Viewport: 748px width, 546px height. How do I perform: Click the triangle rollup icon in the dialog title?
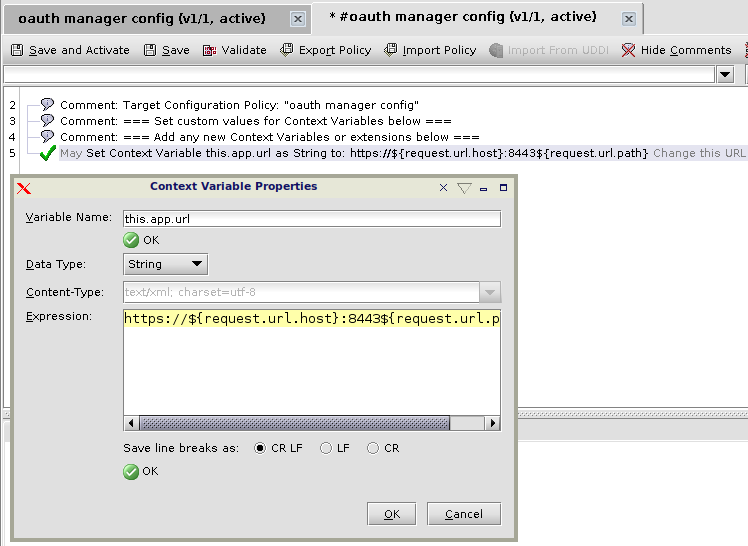(464, 188)
